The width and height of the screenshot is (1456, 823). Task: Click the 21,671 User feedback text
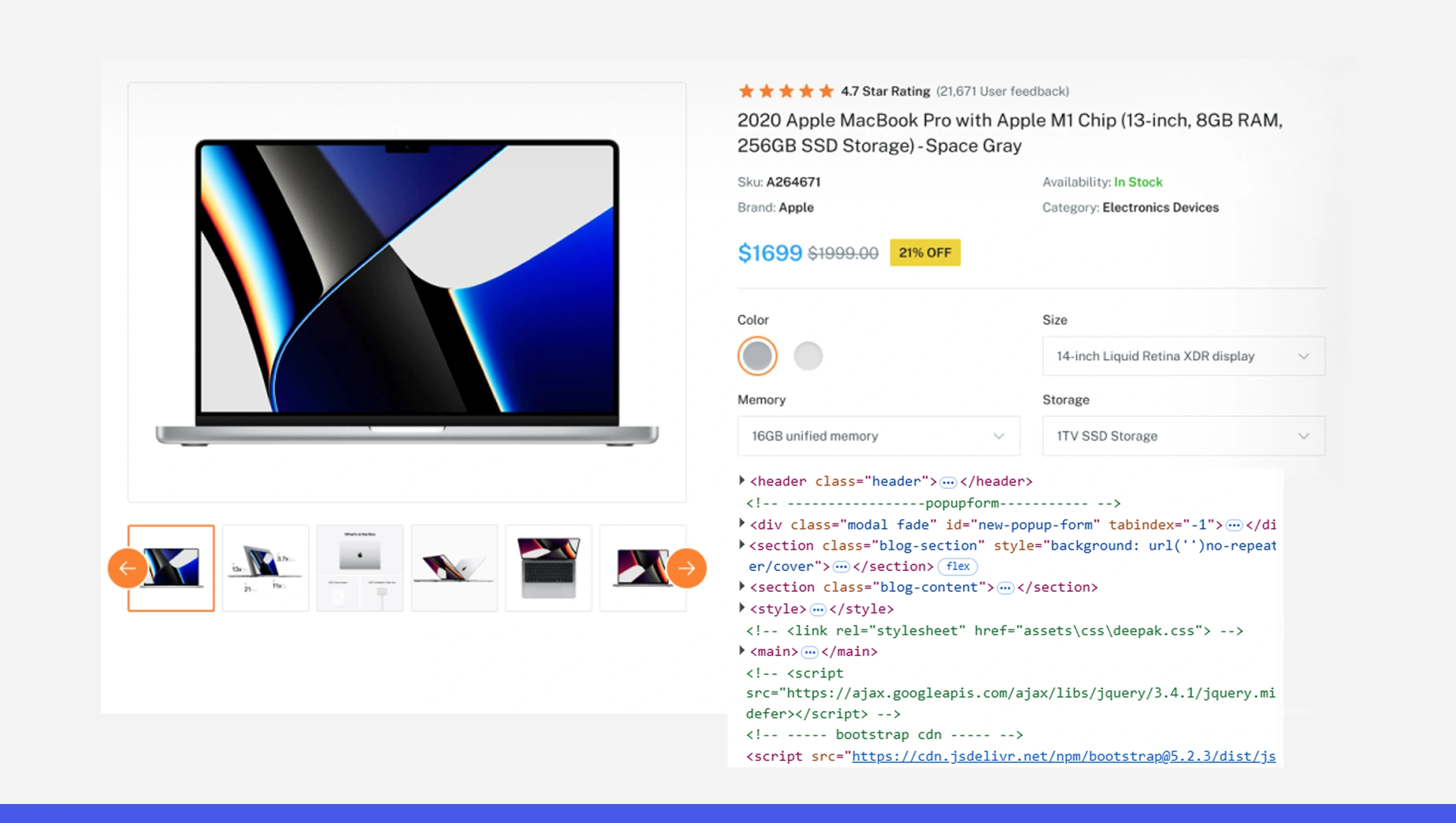(1002, 92)
